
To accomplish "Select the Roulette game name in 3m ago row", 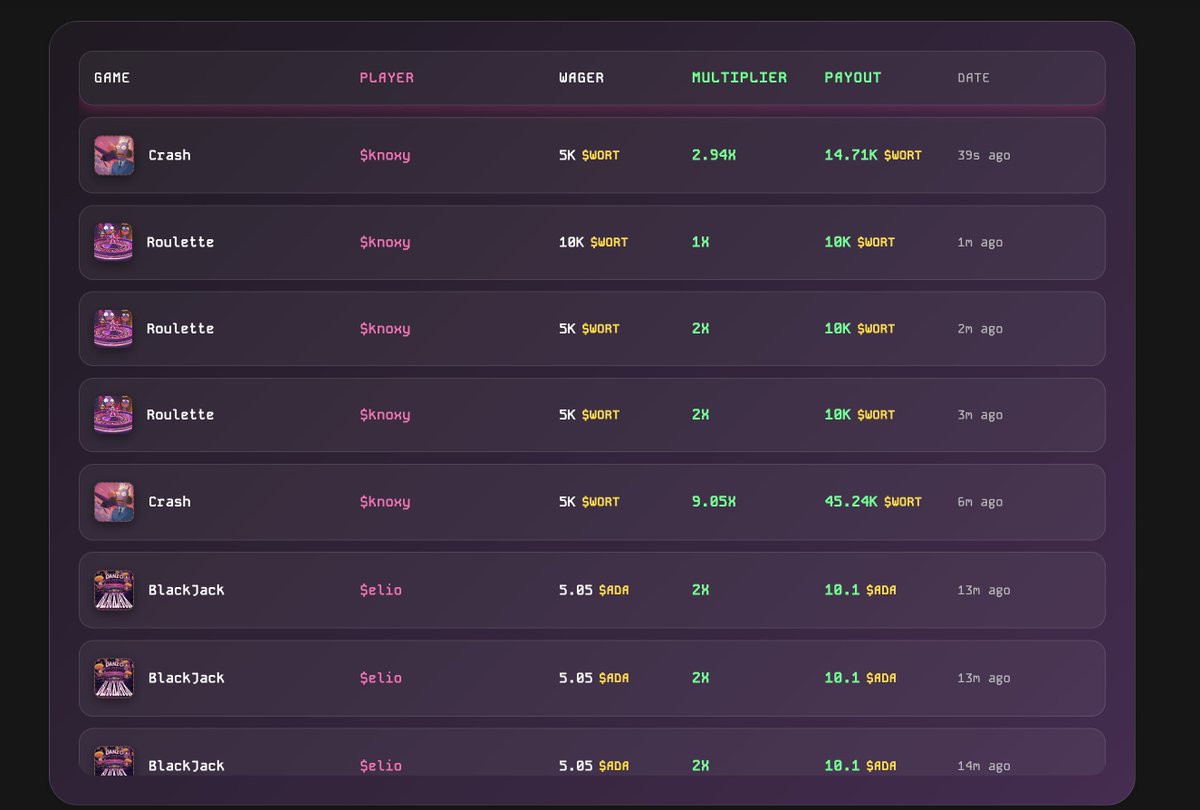I will [180, 414].
